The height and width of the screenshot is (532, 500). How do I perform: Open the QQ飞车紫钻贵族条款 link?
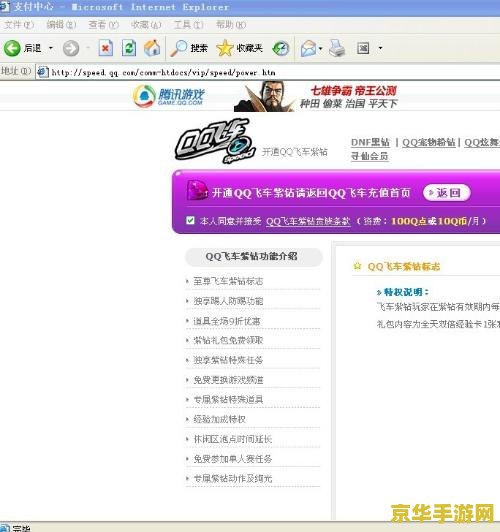[308, 221]
